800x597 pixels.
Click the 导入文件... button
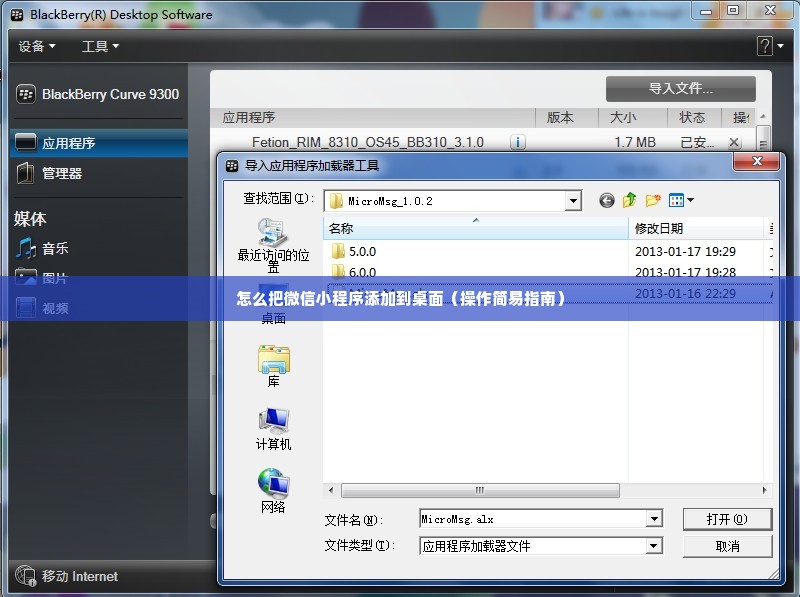click(x=681, y=89)
